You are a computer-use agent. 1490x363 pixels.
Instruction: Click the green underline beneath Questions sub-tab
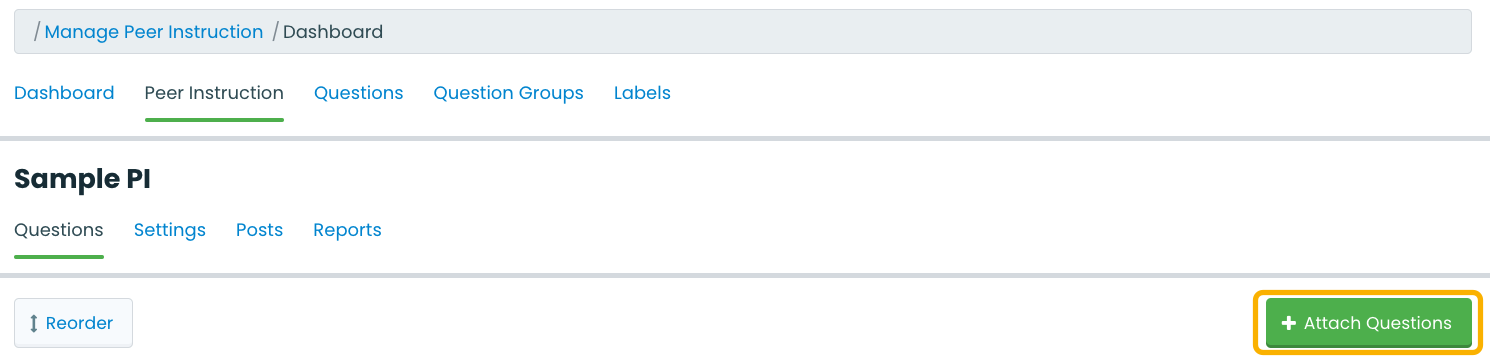click(59, 257)
